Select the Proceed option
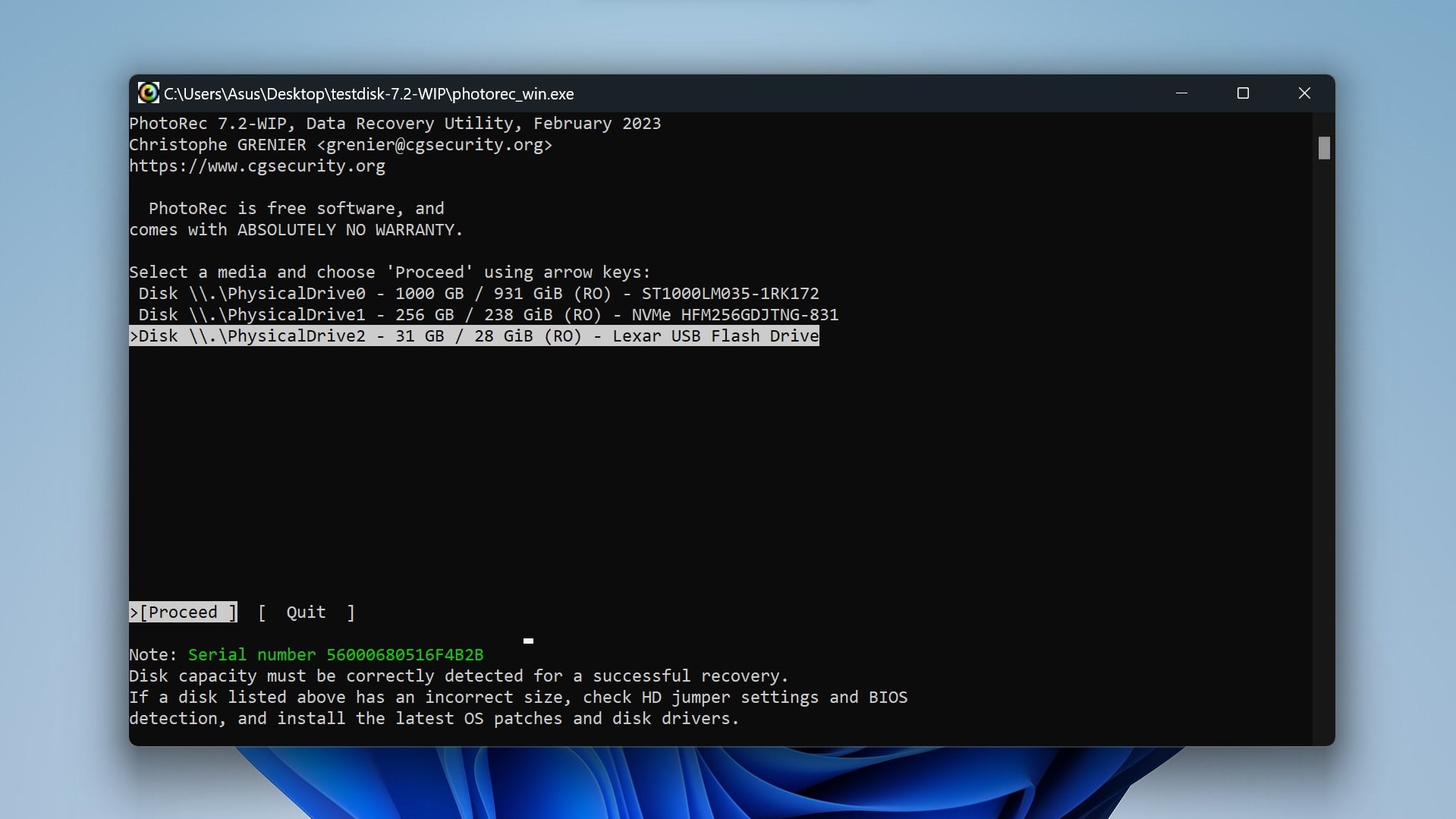1456x819 pixels. [183, 612]
